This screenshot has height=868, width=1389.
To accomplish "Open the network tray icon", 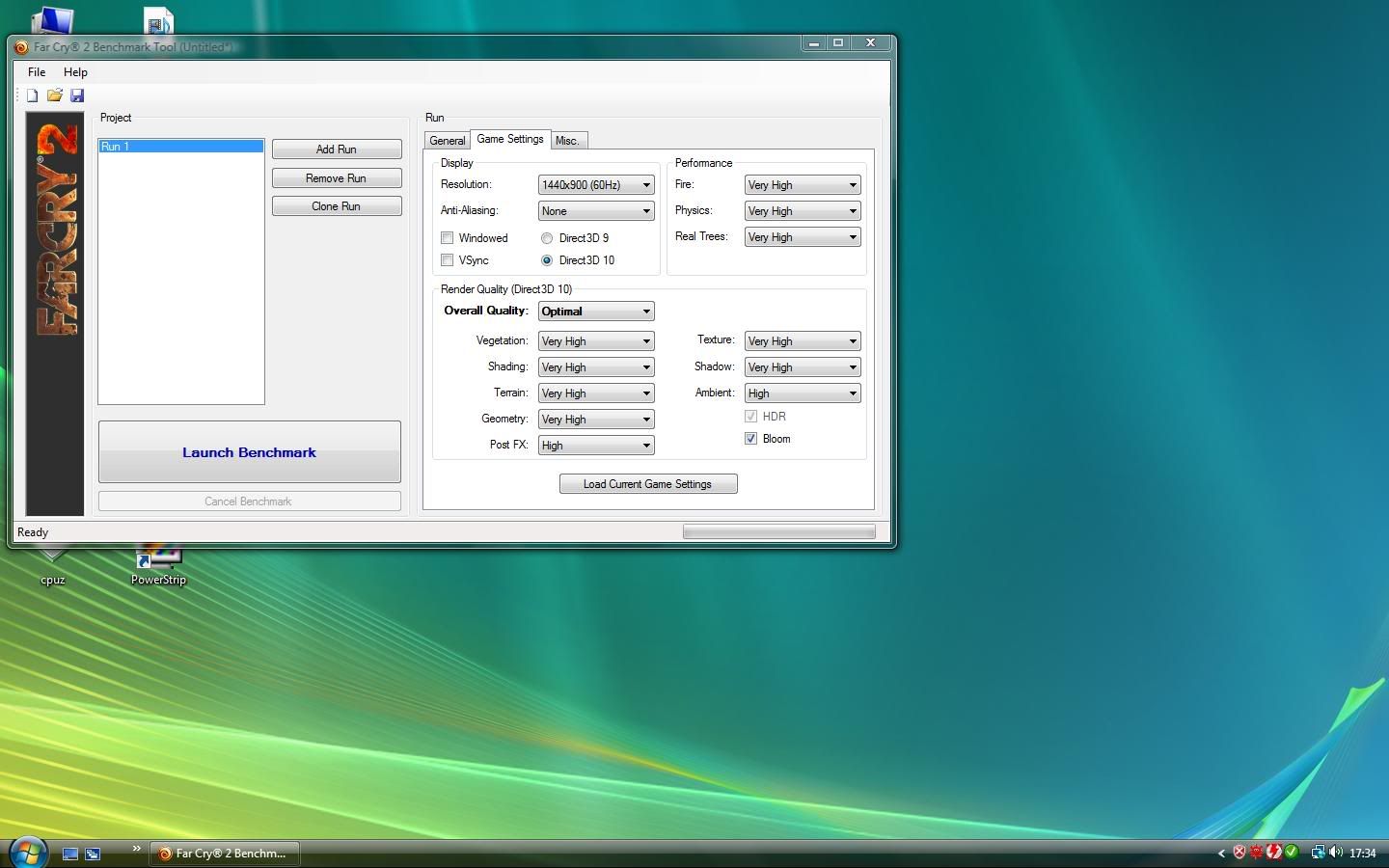I will pos(1318,853).
